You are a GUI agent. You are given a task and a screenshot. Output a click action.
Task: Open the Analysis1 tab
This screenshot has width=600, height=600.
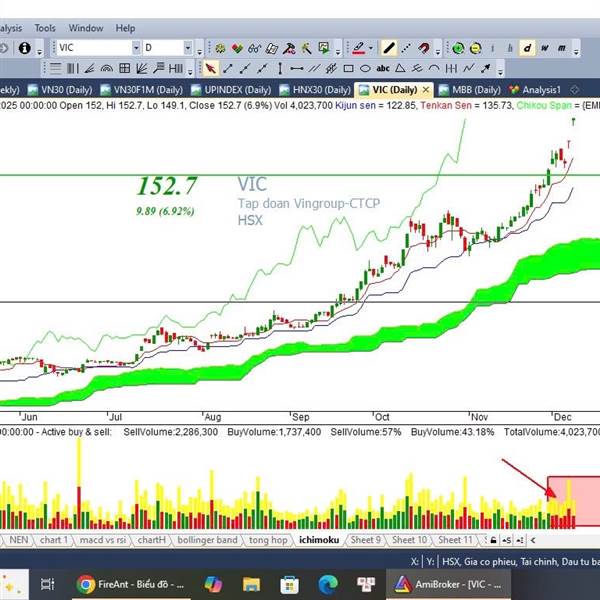(x=535, y=90)
